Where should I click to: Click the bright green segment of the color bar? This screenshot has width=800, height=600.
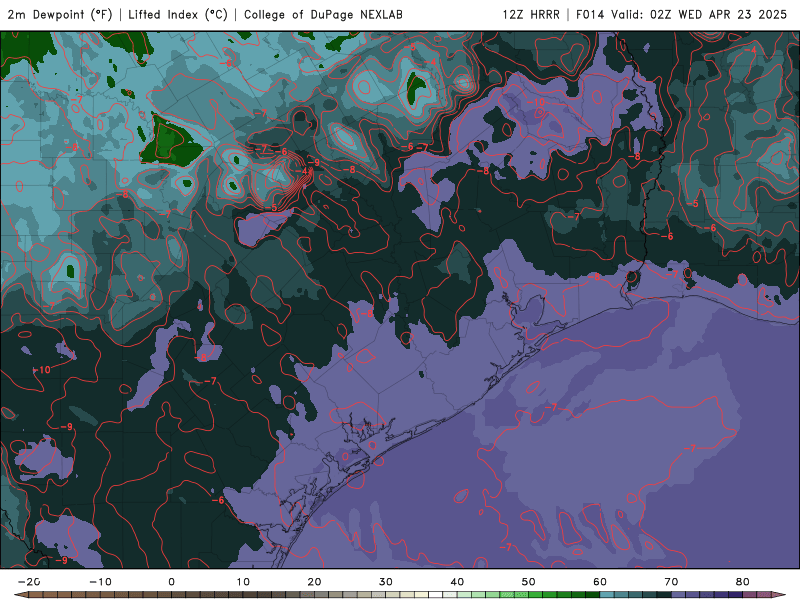pyautogui.click(x=536, y=595)
